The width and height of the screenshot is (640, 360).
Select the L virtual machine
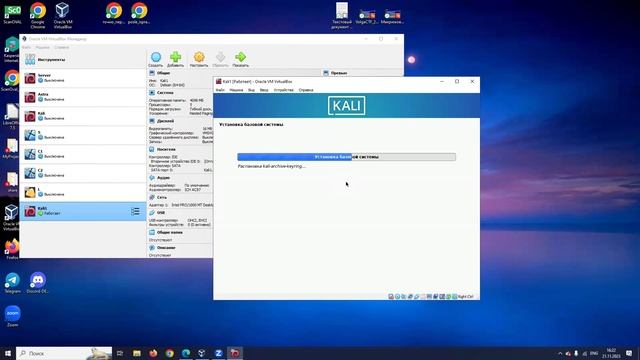pyautogui.click(x=83, y=192)
